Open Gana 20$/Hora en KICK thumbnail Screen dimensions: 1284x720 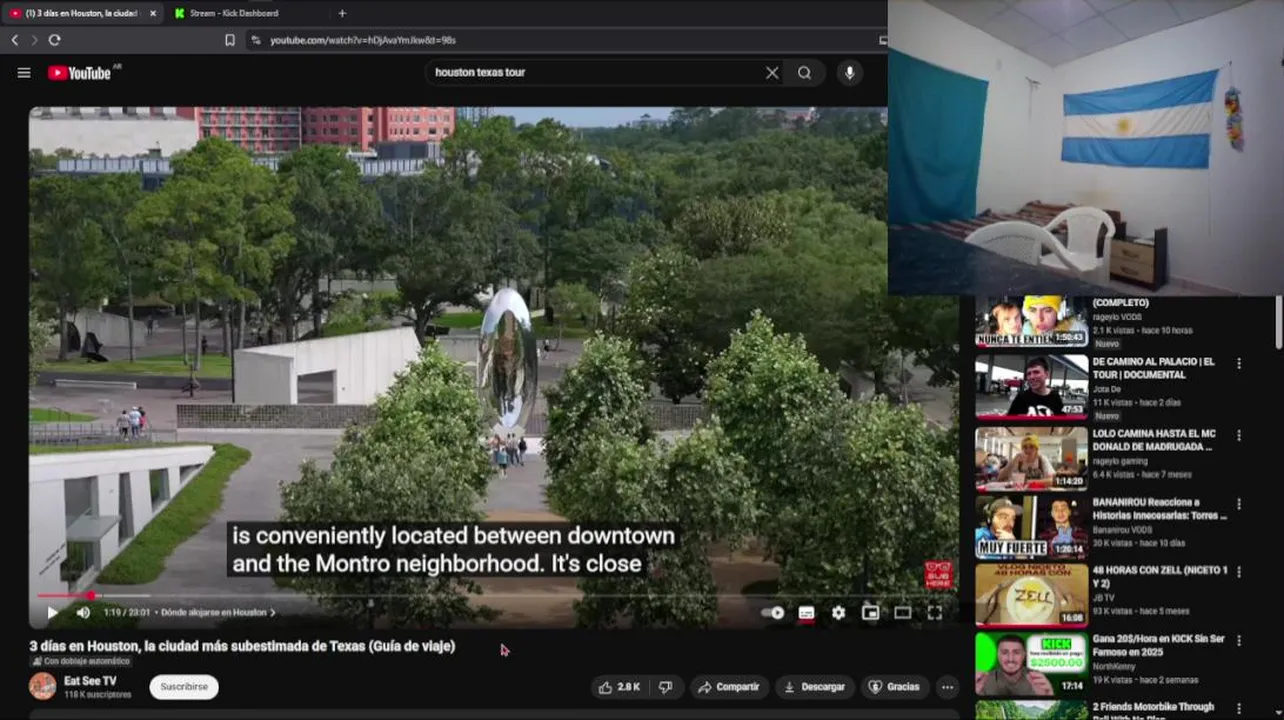tap(1031, 664)
